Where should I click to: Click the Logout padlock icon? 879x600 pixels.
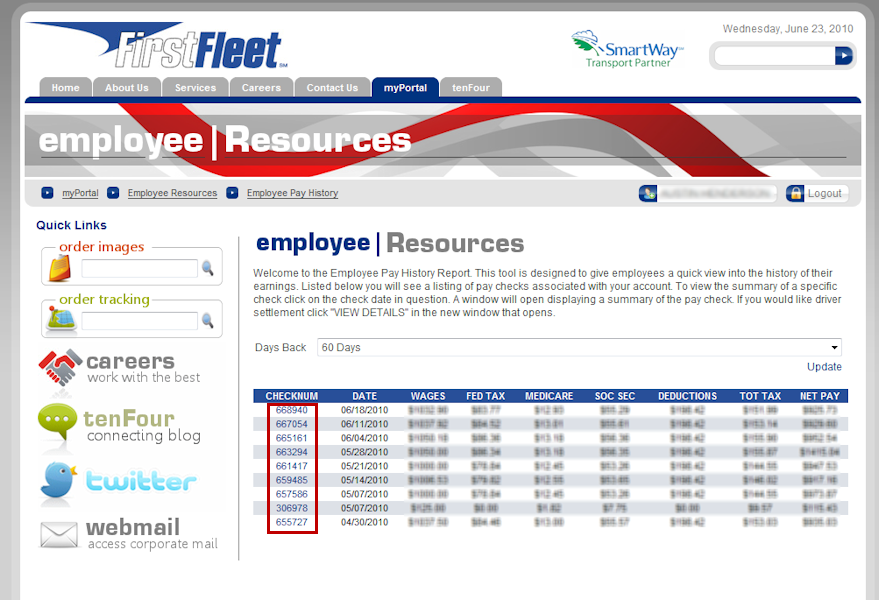[796, 193]
